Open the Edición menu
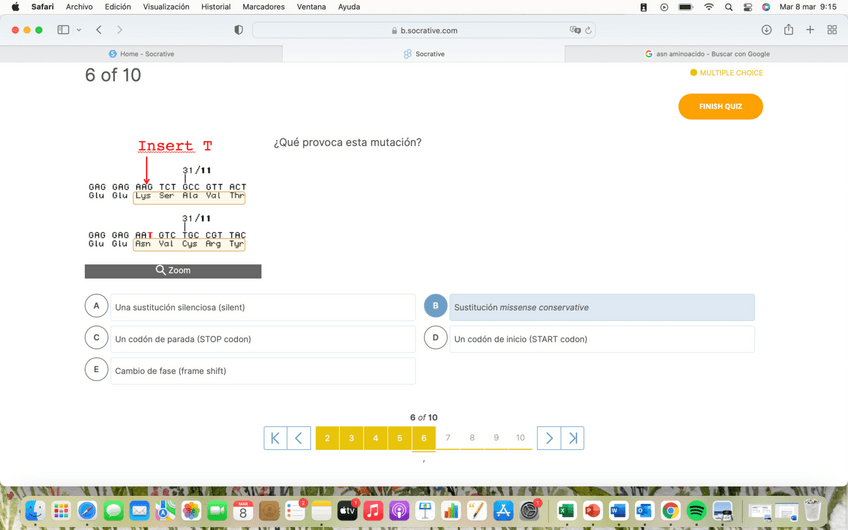The image size is (848, 530). click(118, 7)
